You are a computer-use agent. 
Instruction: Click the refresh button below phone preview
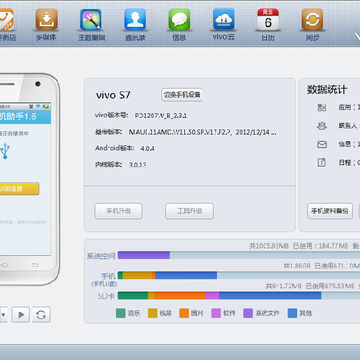click(x=41, y=314)
